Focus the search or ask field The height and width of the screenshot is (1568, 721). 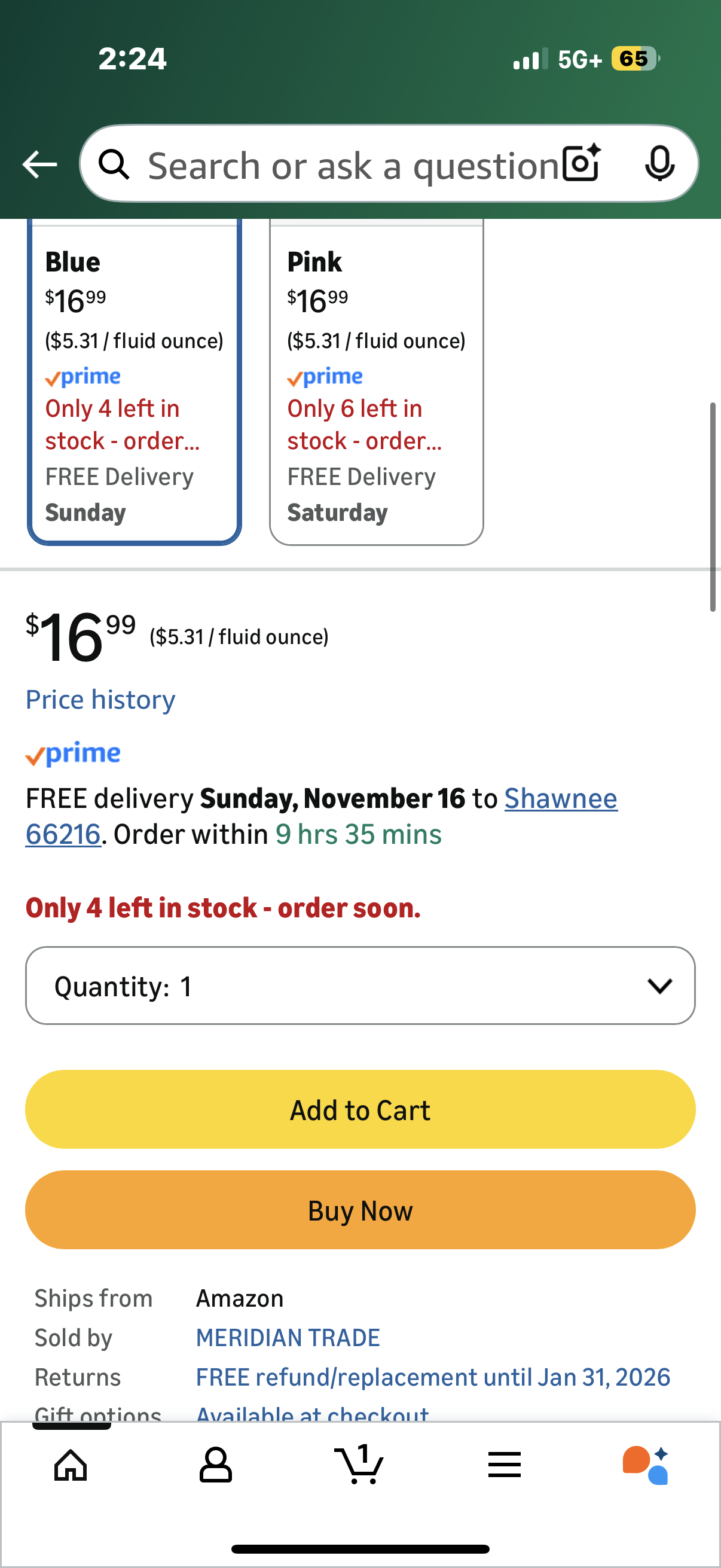tap(353, 164)
